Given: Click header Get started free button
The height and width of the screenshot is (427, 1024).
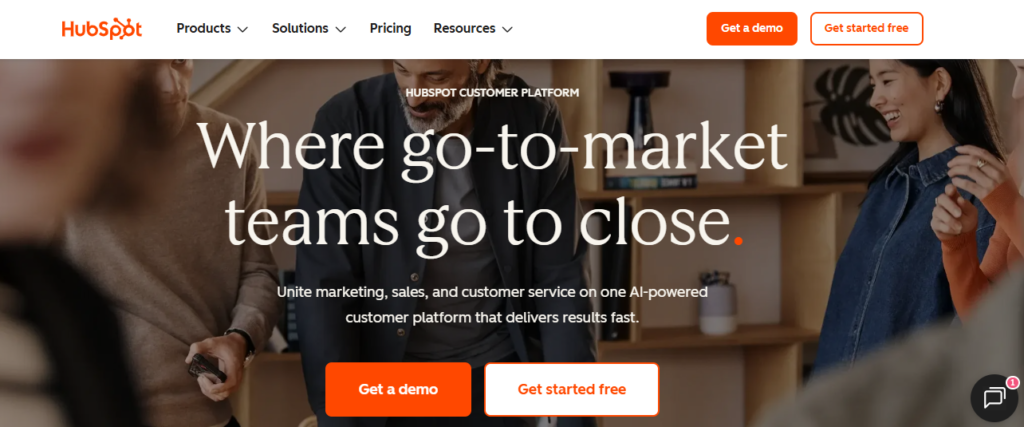Looking at the screenshot, I should coord(867,29).
